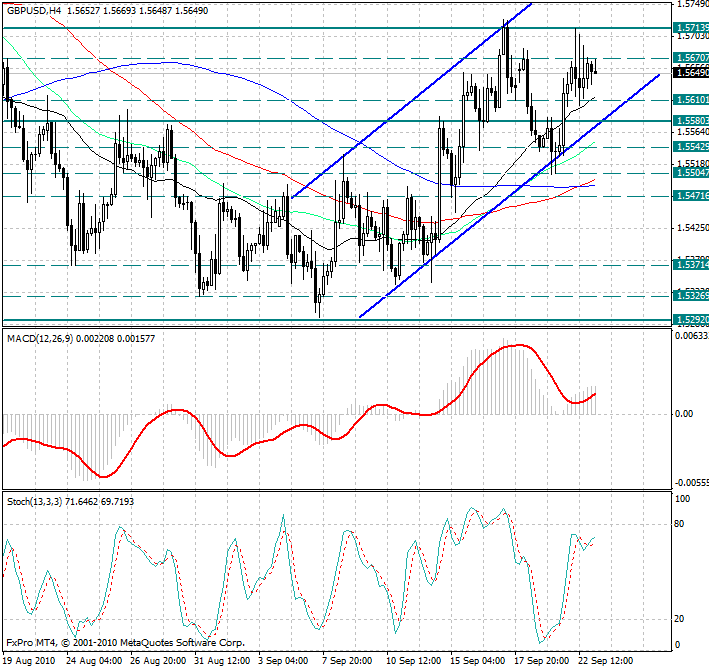
Task: Select the 1.5713 resistance price label
Action: [691, 28]
